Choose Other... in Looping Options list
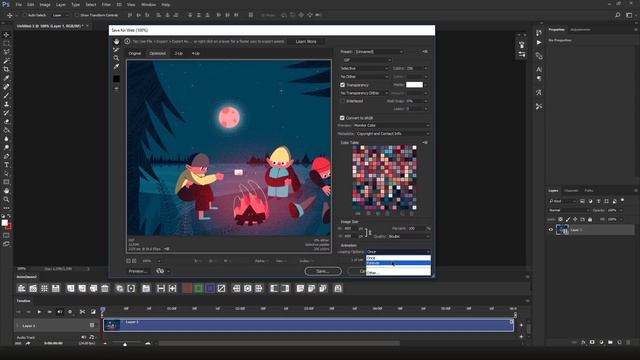The image size is (640, 360). coord(398,273)
